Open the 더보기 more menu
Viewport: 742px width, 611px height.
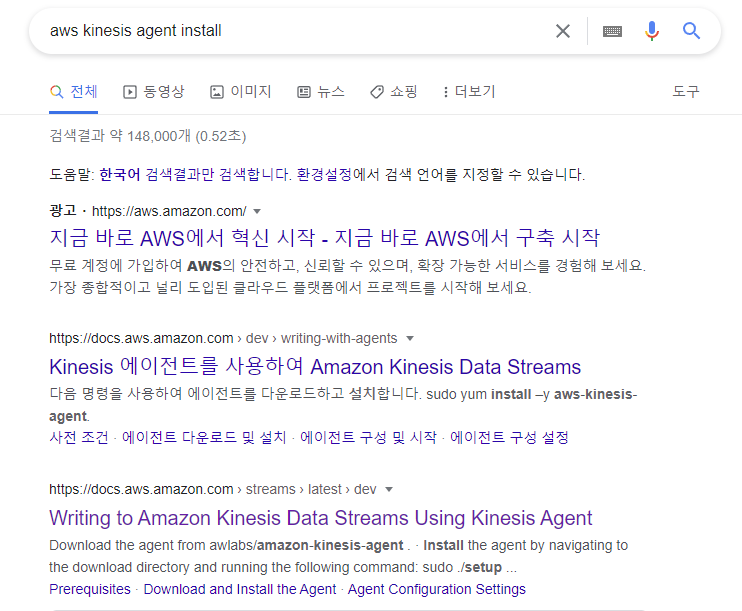pyautogui.click(x=469, y=91)
